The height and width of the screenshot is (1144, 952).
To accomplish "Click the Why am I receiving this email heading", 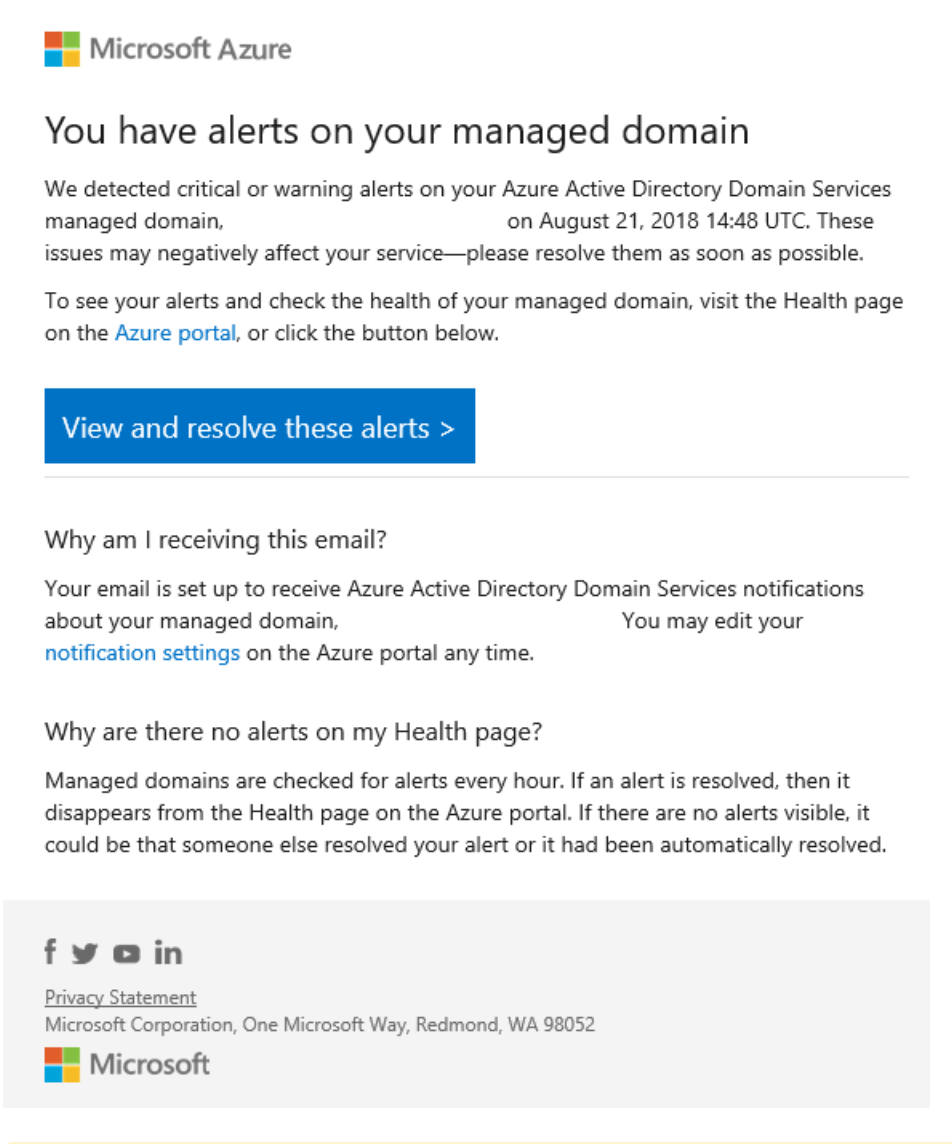I will (215, 540).
